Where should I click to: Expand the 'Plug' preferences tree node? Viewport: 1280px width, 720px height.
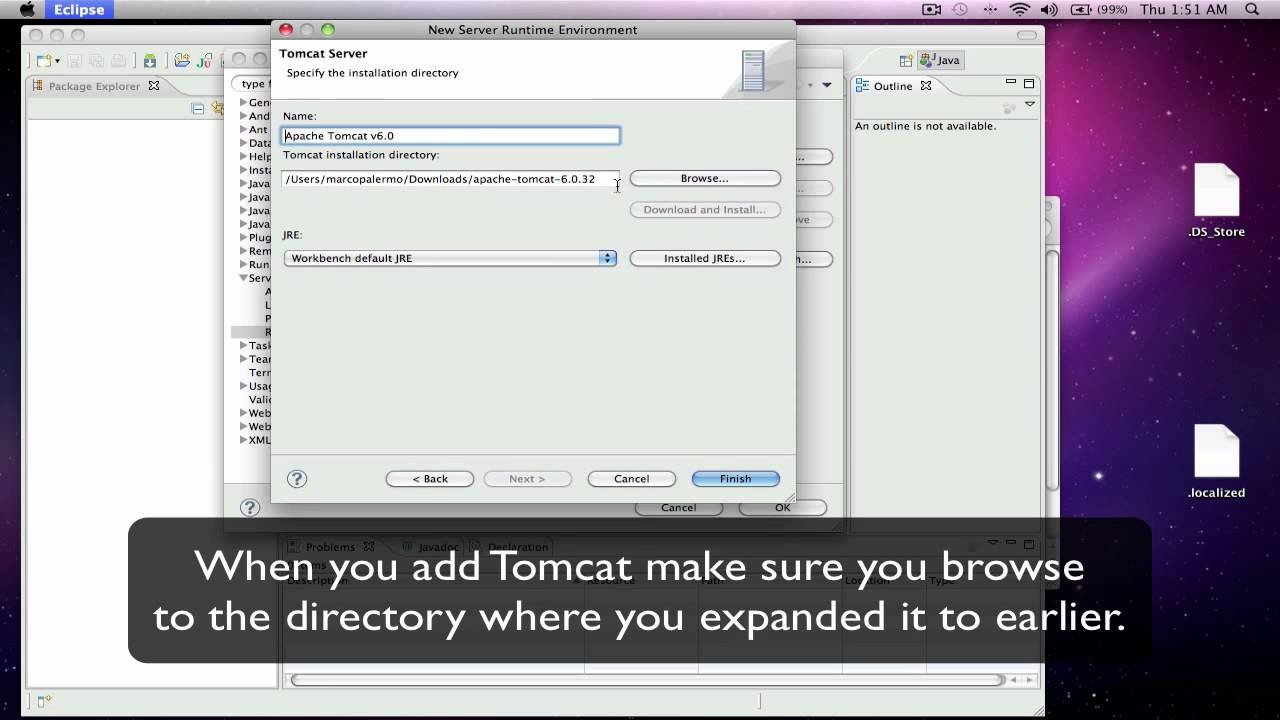(x=243, y=238)
